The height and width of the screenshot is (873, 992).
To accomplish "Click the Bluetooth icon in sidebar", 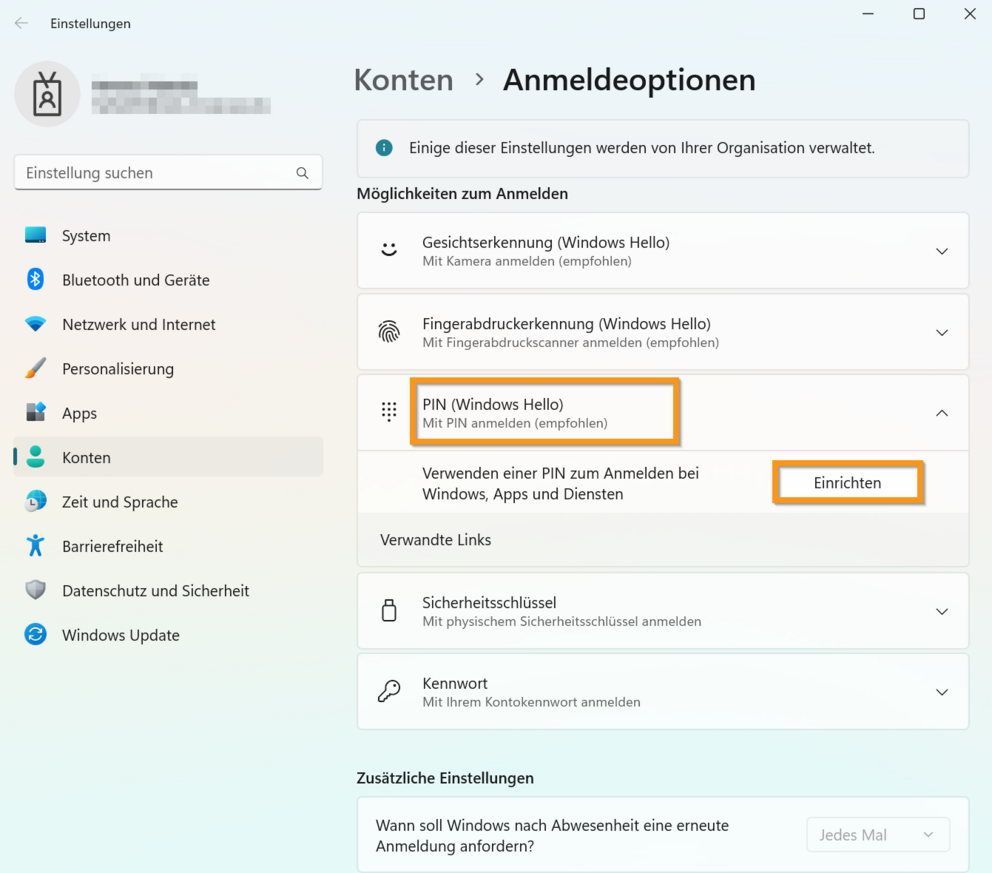I will click(36, 280).
